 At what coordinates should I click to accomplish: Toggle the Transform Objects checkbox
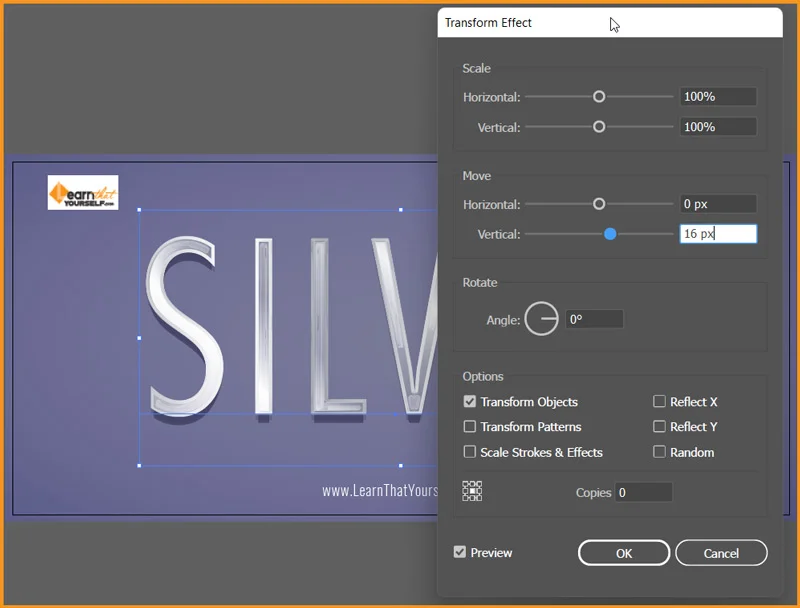tap(470, 402)
